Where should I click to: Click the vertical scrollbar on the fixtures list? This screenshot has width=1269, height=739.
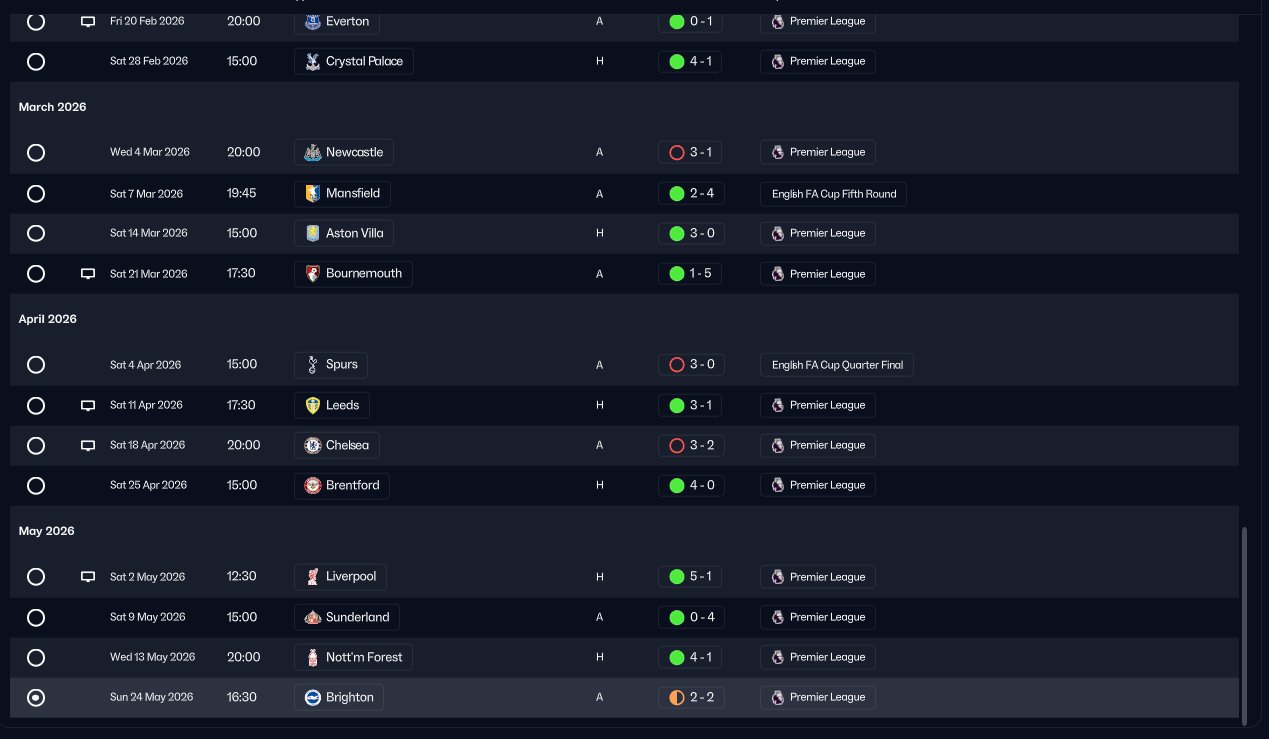coord(1245,626)
